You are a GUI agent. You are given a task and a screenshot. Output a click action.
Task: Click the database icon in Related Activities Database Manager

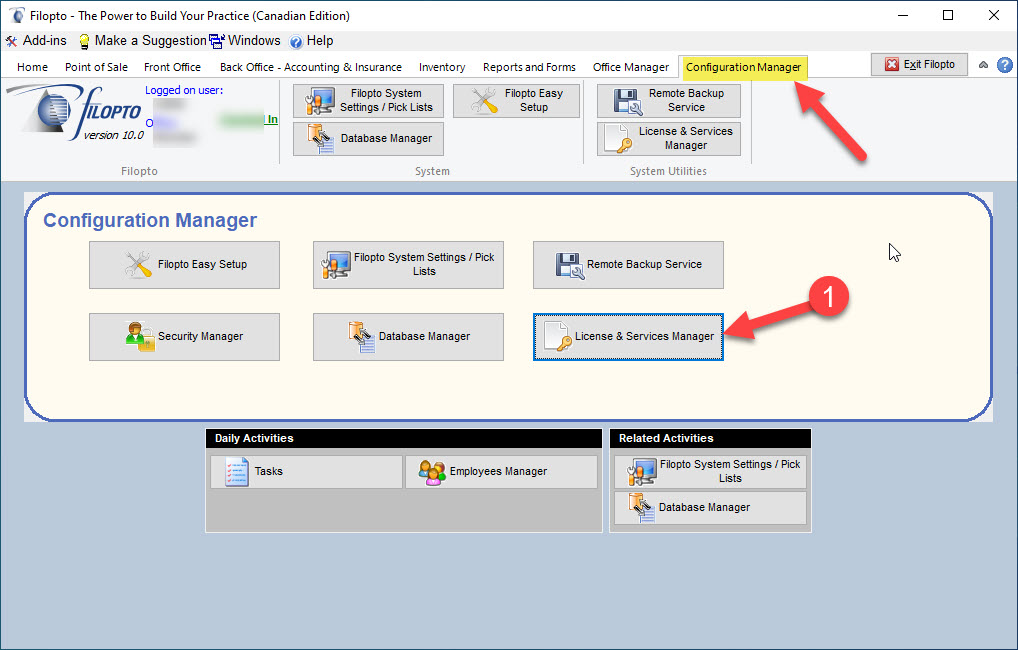[x=641, y=508]
